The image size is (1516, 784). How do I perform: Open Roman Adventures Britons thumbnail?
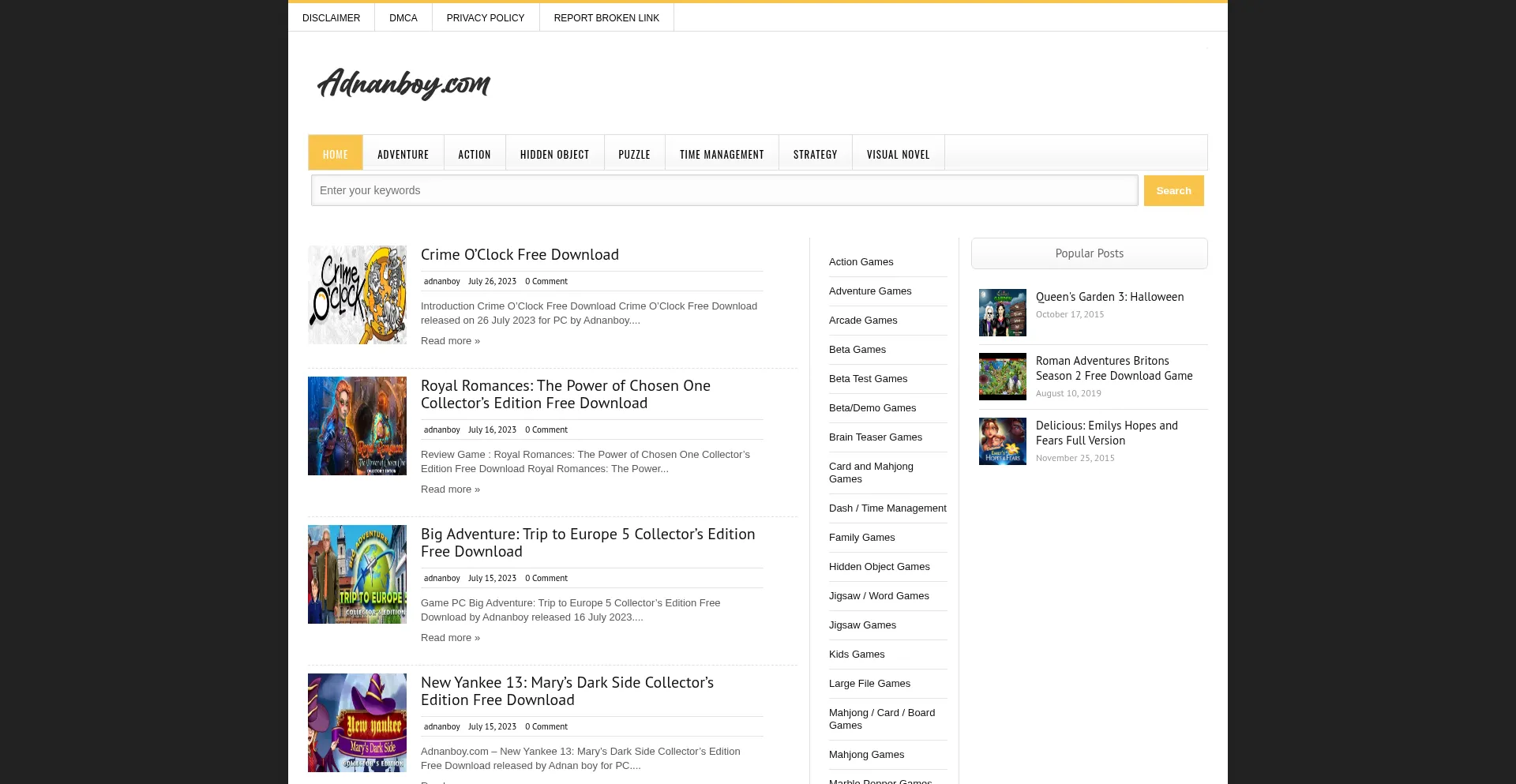[1002, 376]
